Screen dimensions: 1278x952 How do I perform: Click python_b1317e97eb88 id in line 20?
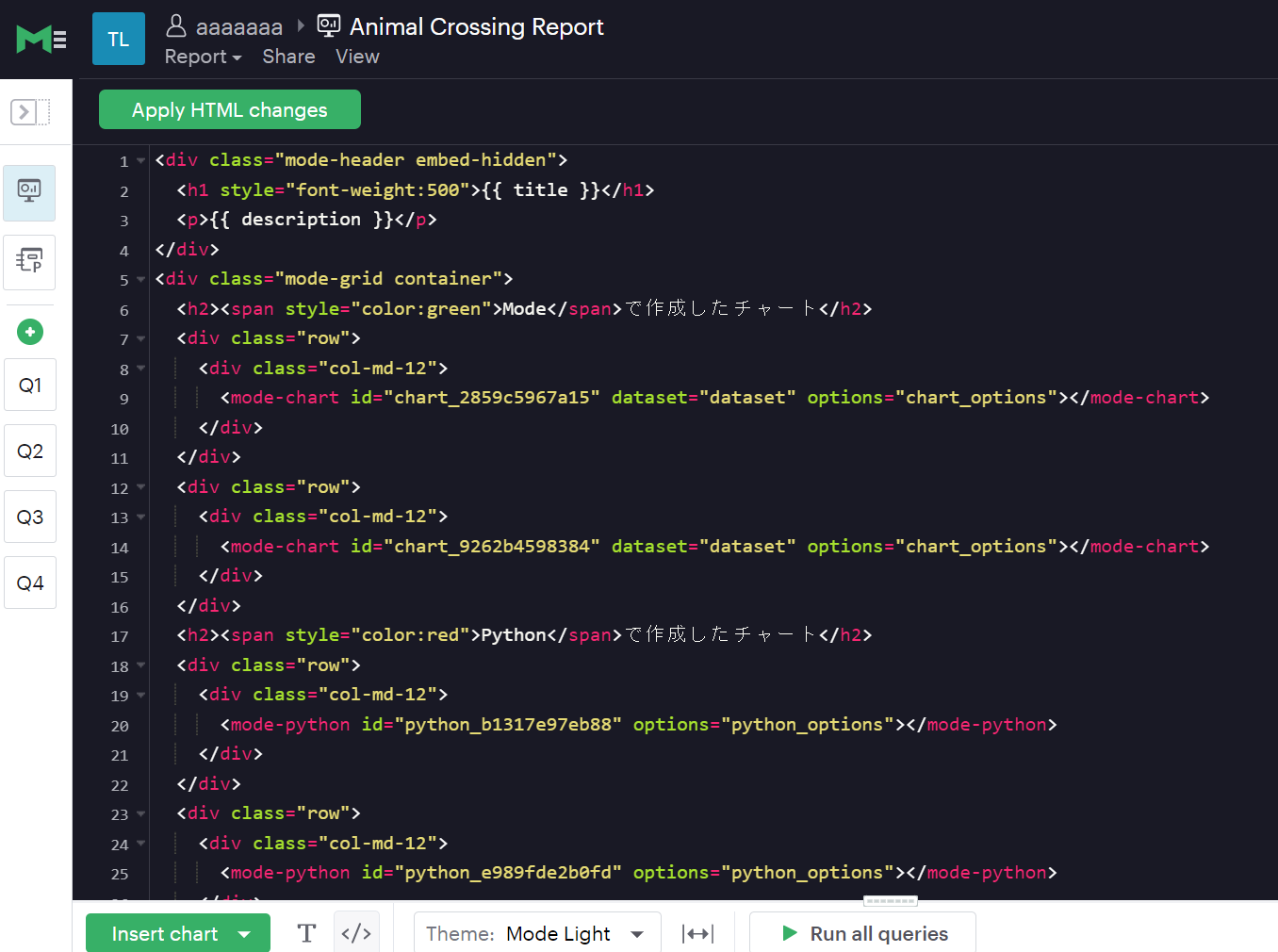point(508,724)
